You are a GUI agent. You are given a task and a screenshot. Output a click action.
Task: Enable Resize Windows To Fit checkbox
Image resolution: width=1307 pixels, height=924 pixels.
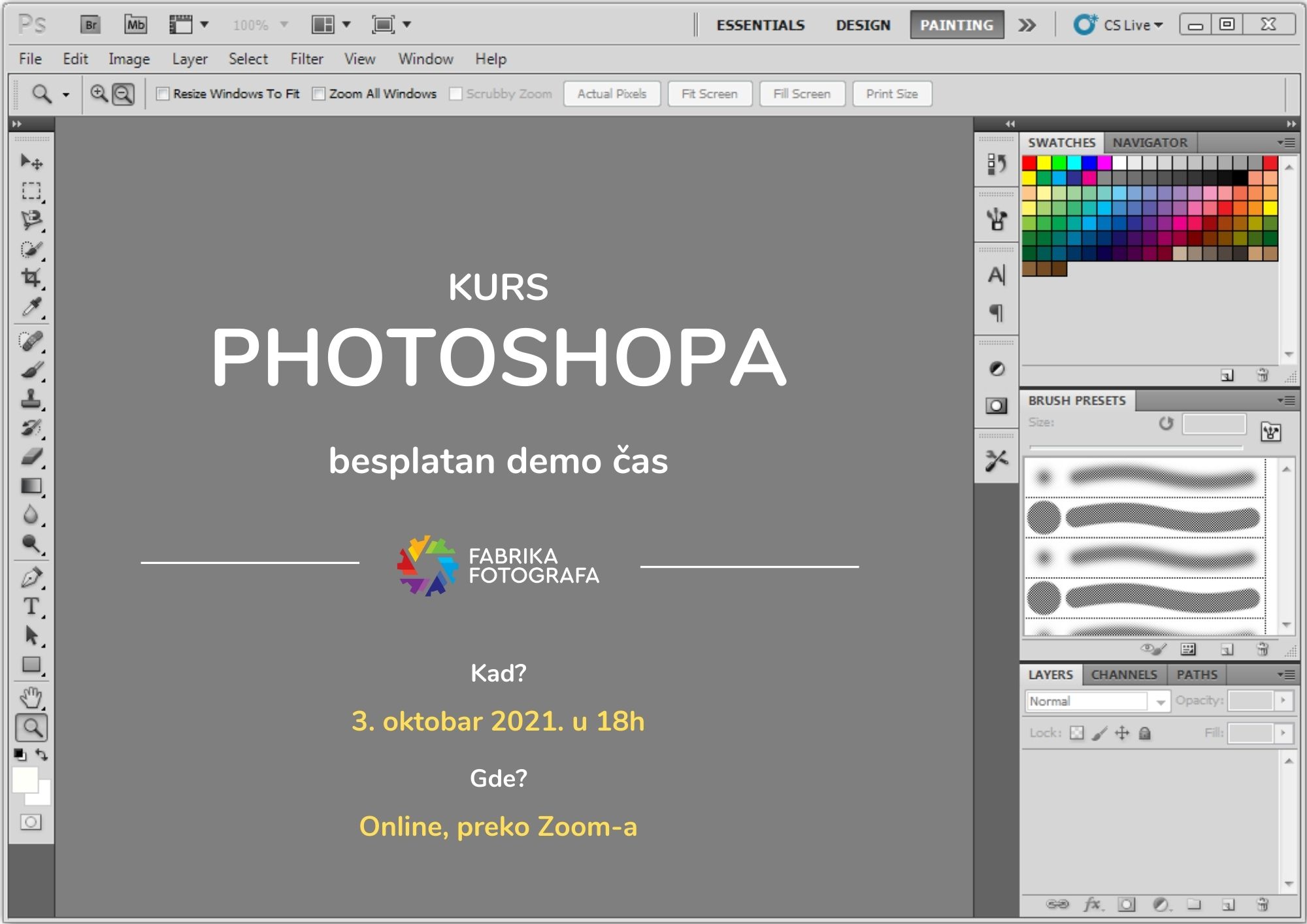click(x=163, y=94)
